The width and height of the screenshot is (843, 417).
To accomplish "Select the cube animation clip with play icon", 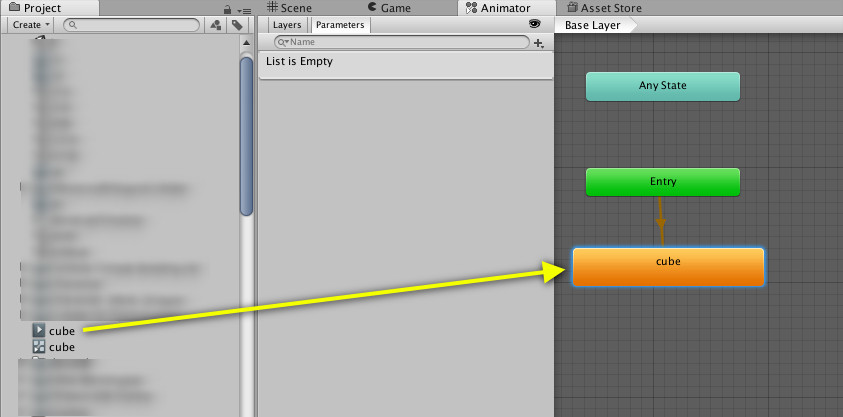I will tap(54, 330).
